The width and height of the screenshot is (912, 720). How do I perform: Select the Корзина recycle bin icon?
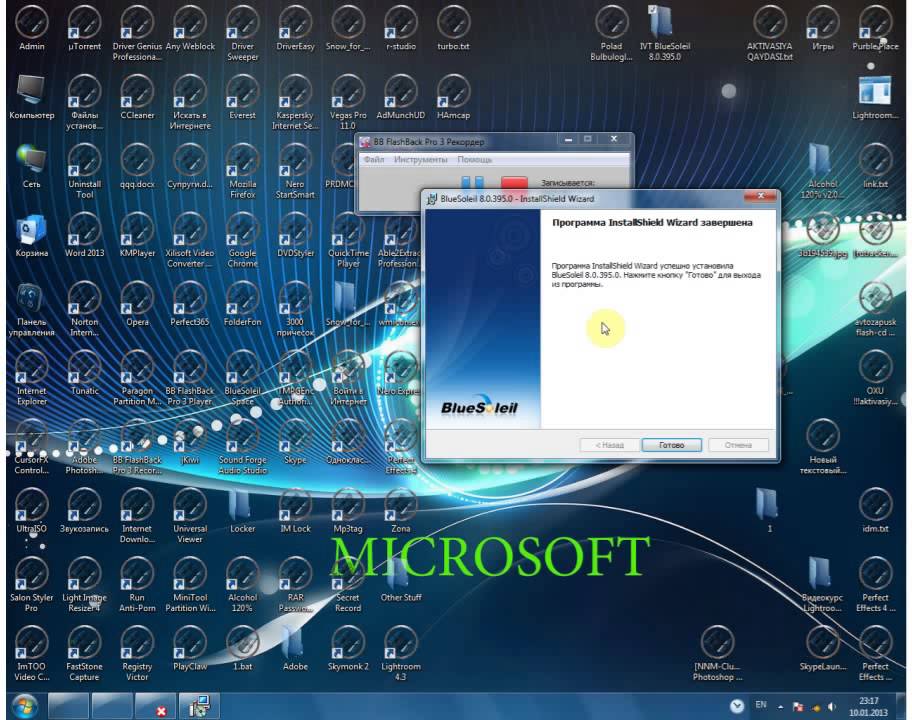tap(31, 235)
